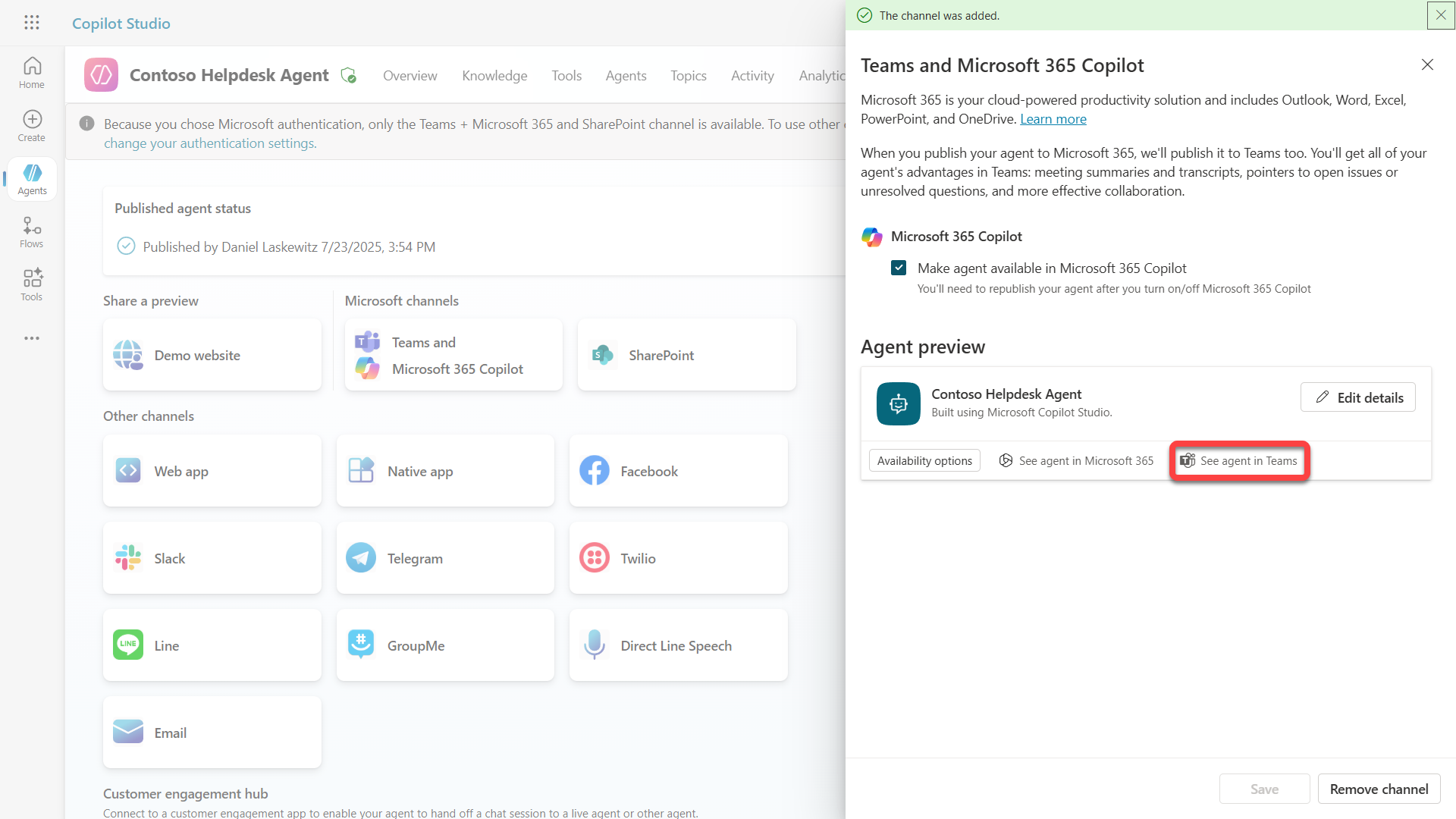Expand the sidebar more options ellipsis
The height and width of the screenshot is (819, 1456).
(x=32, y=338)
